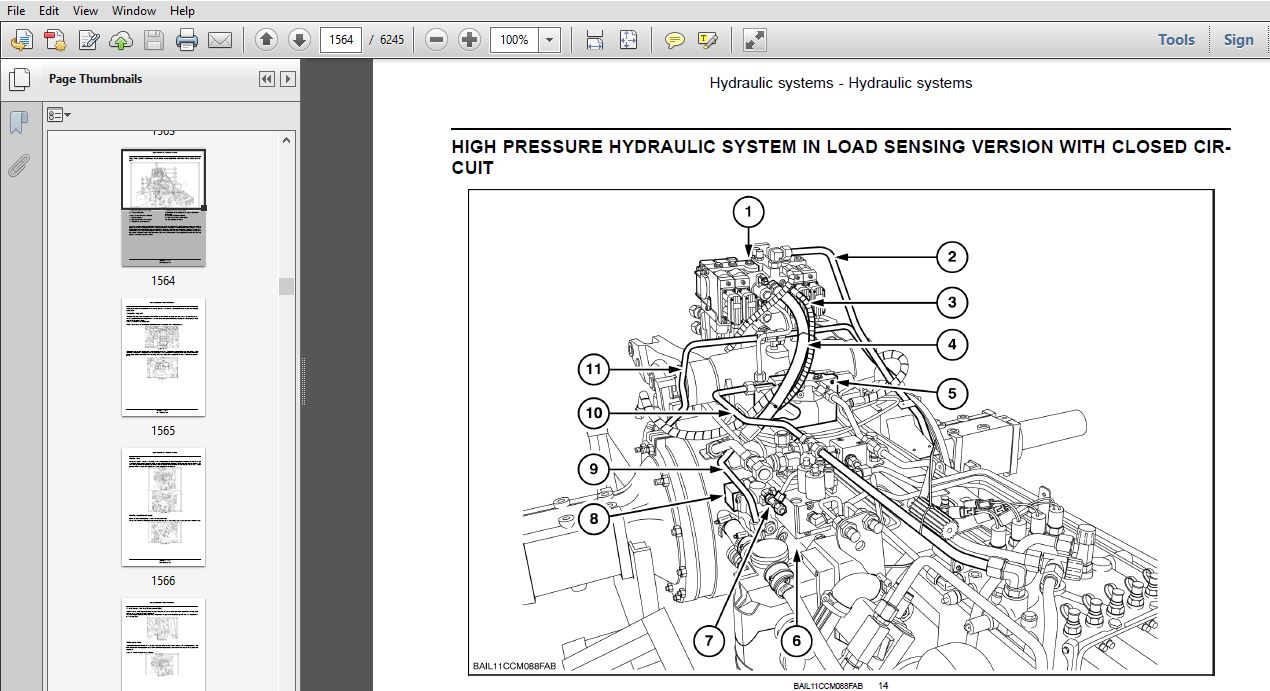Open the Edit menu
Viewport: 1270px width, 691px height.
click(49, 11)
